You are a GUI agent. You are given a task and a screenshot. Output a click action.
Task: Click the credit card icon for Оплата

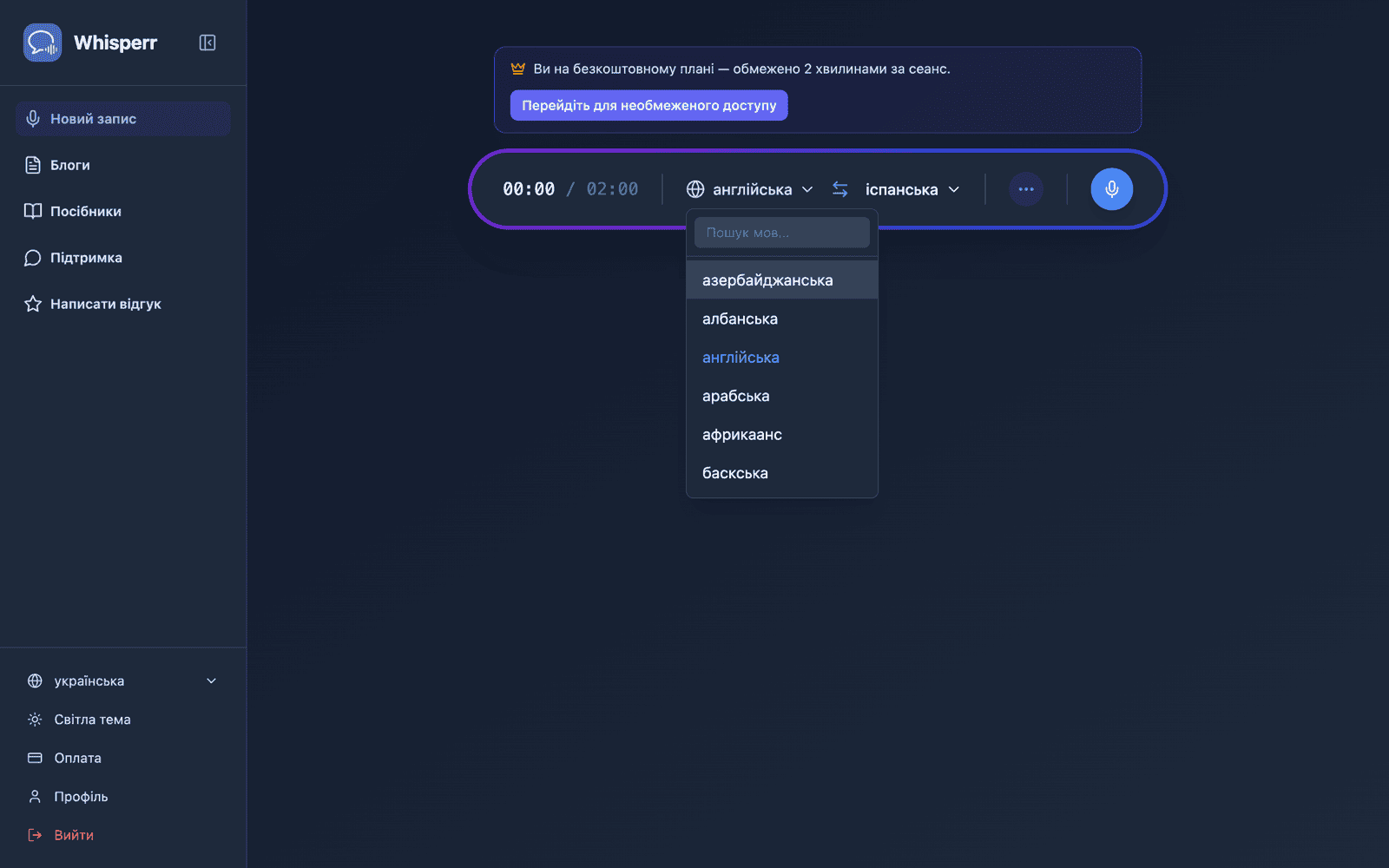click(35, 758)
